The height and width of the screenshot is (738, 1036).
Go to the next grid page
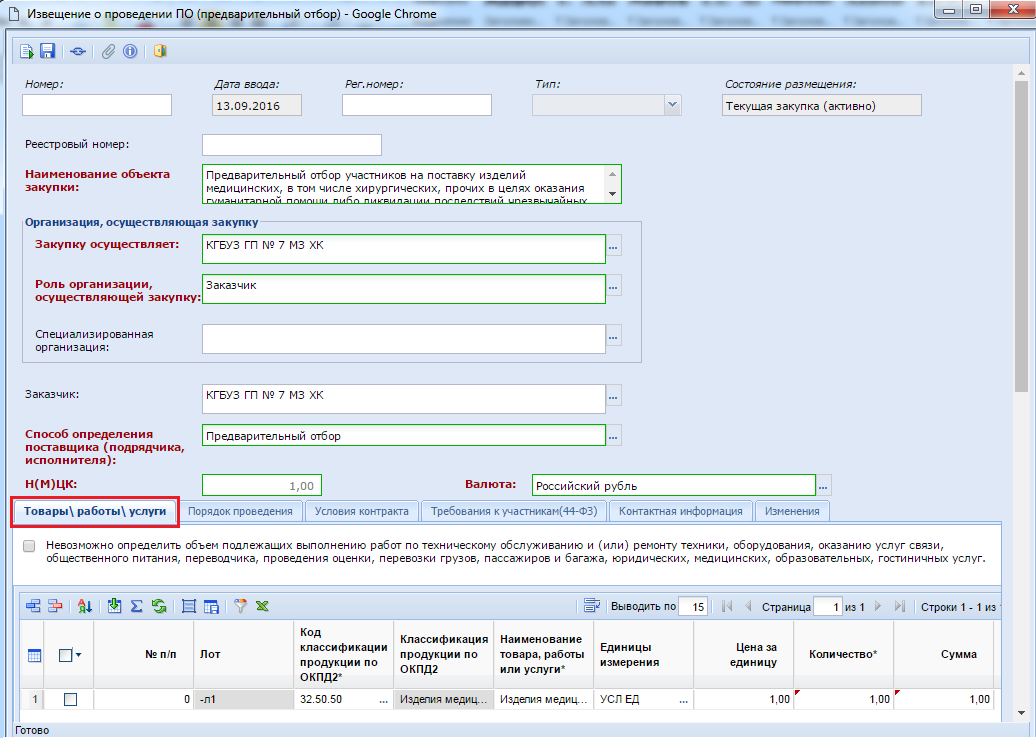[x=877, y=606]
